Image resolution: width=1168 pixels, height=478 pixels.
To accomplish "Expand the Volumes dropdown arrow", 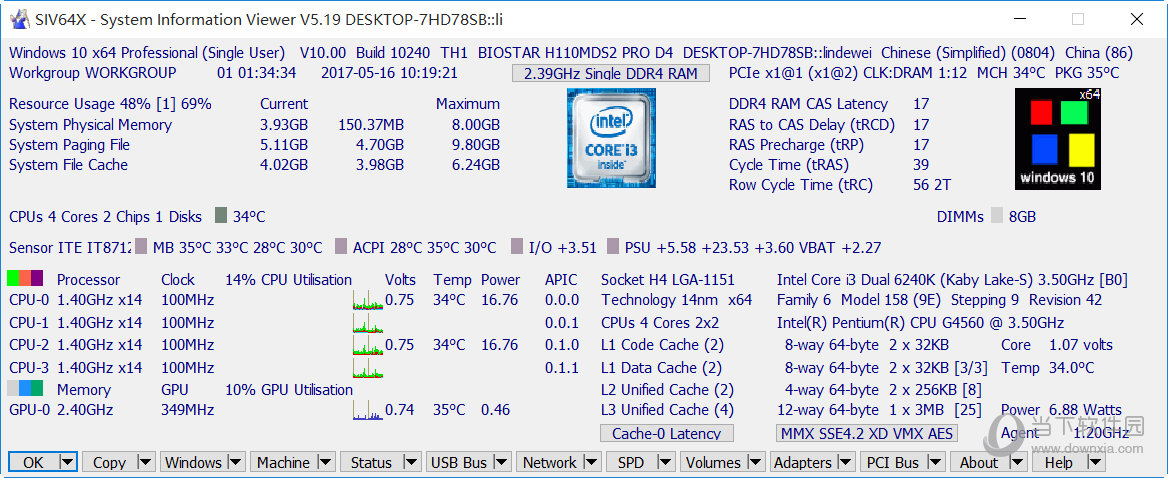I will [x=756, y=462].
